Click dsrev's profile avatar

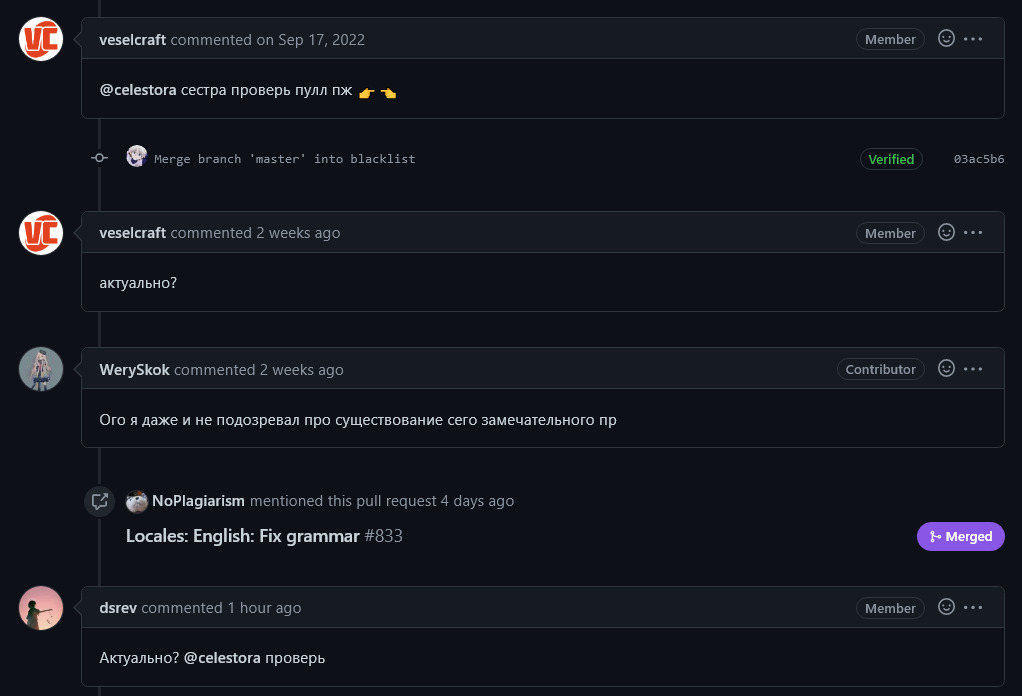click(41, 608)
